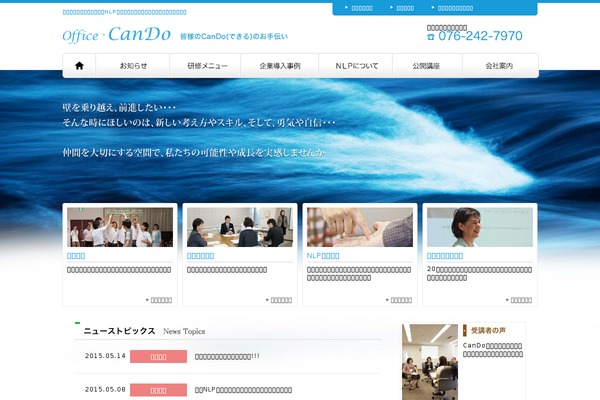Viewport: 600px width, 400px height.
Task: Open the お知らせ menu item
Action: tap(133, 66)
